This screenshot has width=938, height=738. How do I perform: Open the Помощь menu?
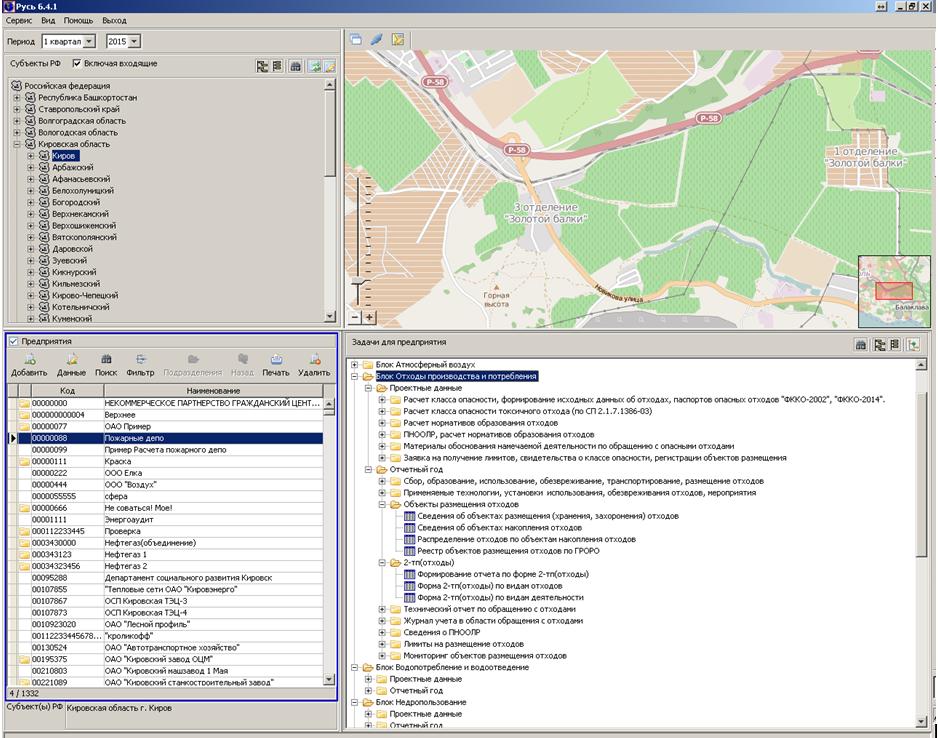tap(78, 20)
